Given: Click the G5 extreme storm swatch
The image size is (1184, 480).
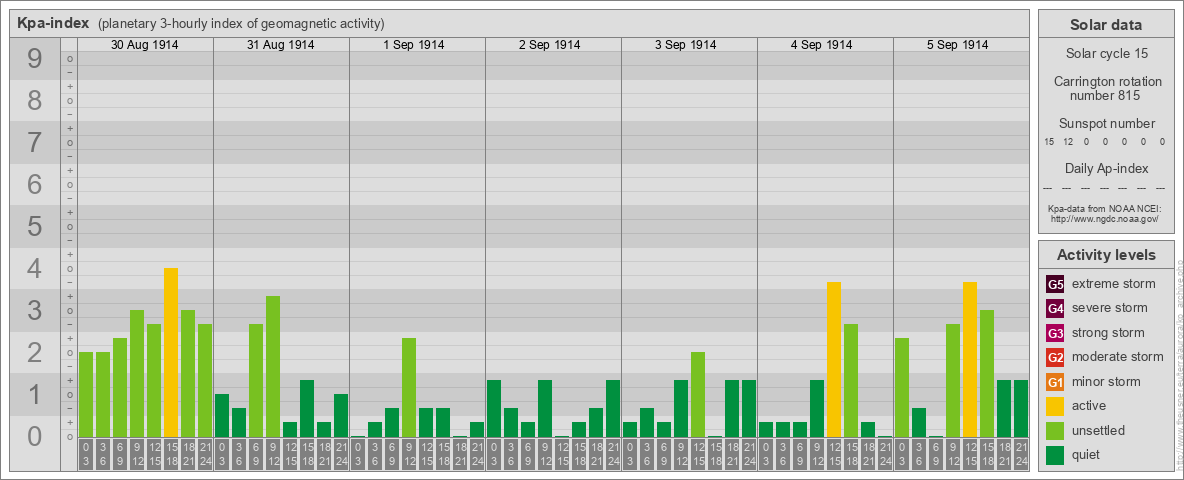Looking at the screenshot, I should pyautogui.click(x=1055, y=284).
